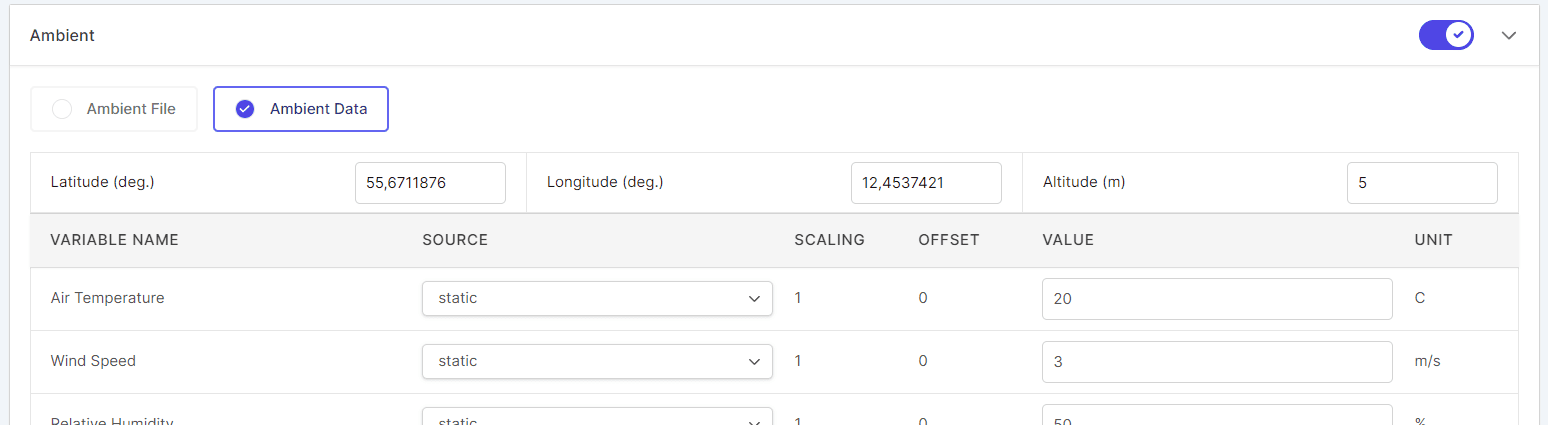Click the Altitude input field
The image size is (1548, 425).
coord(1422,183)
